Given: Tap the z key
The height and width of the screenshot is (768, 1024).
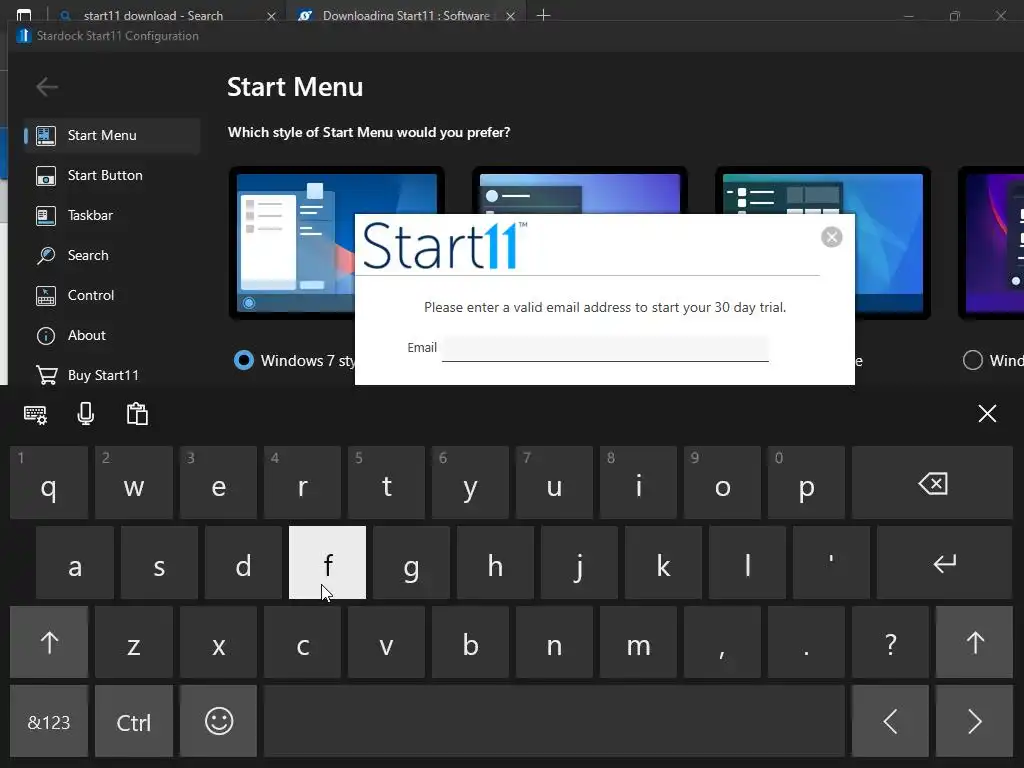Looking at the screenshot, I should [x=134, y=642].
